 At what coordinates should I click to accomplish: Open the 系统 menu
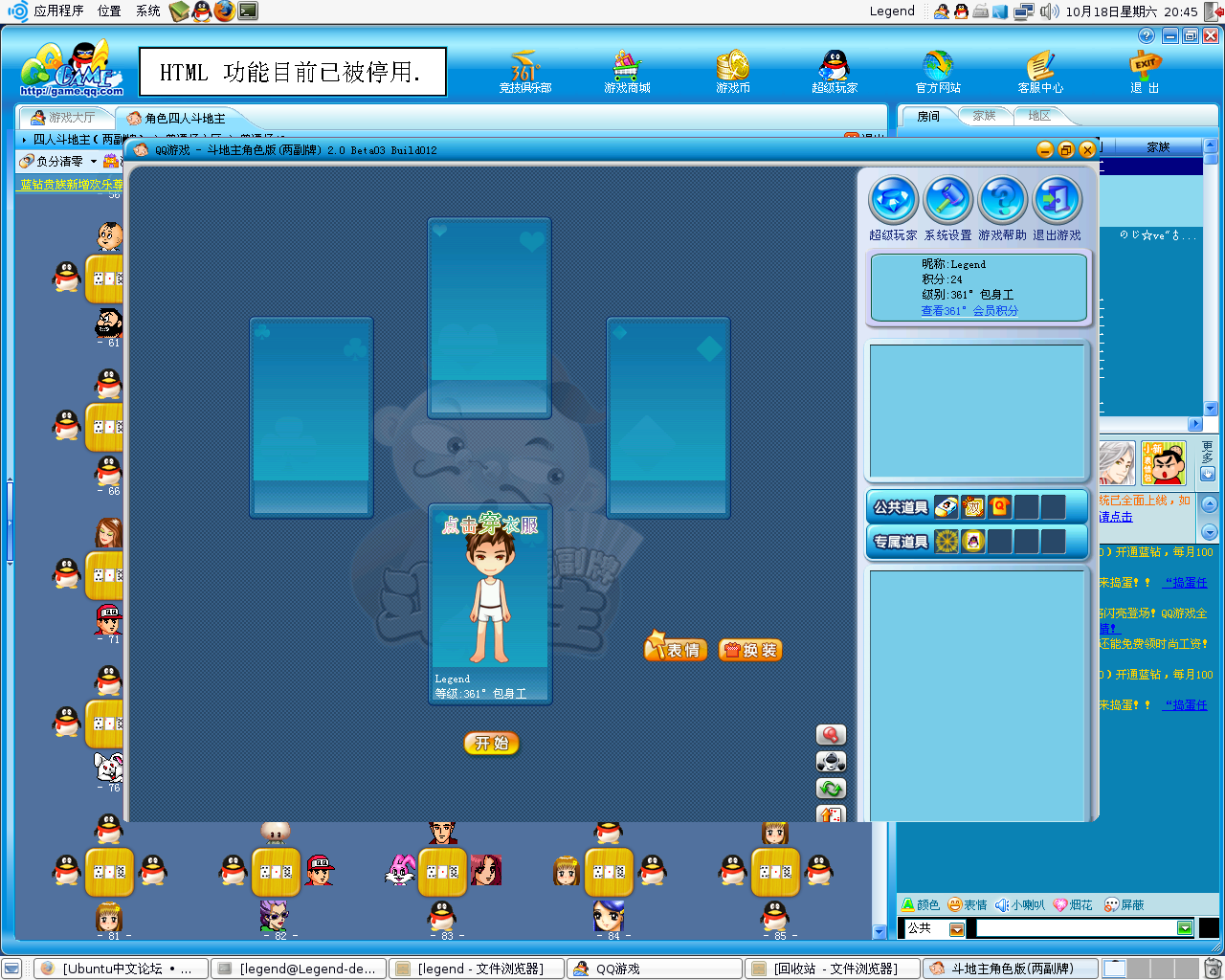click(147, 11)
